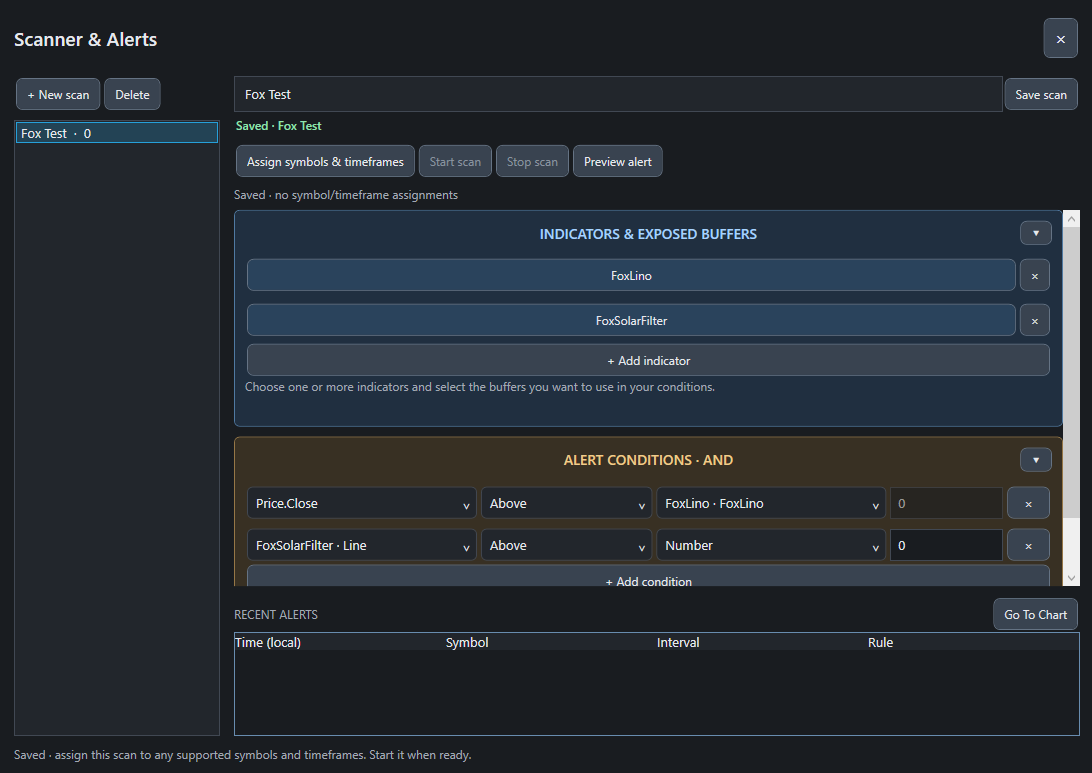Image resolution: width=1092 pixels, height=773 pixels.
Task: Click the Stop scan button
Action: 532,162
